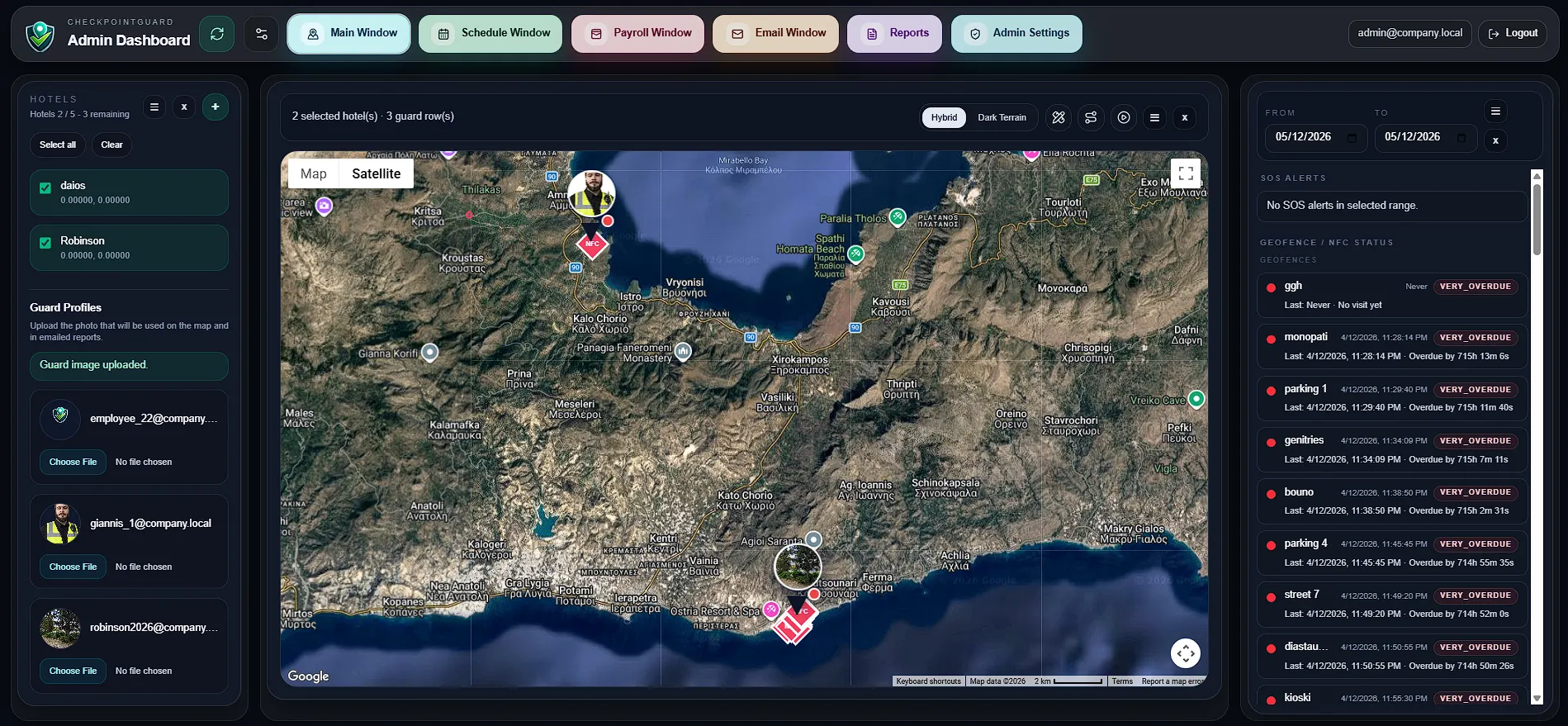This screenshot has width=1568, height=726.
Task: Choose File for employee_22 guard profile
Action: coord(73,462)
